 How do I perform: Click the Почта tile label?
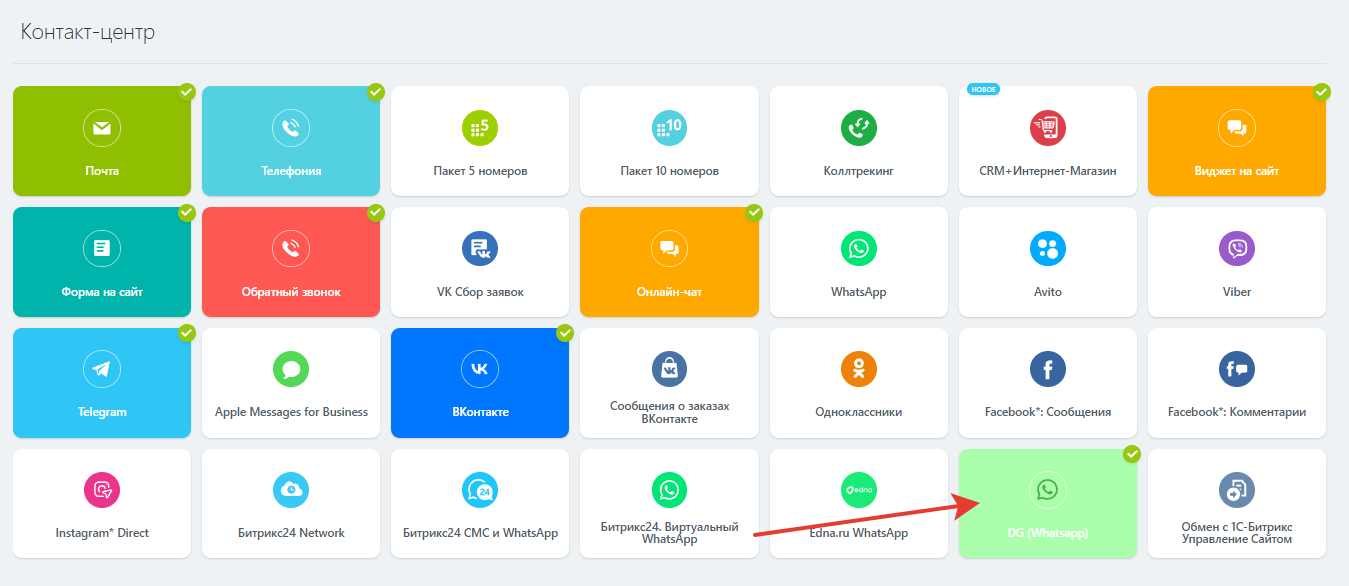(x=102, y=171)
